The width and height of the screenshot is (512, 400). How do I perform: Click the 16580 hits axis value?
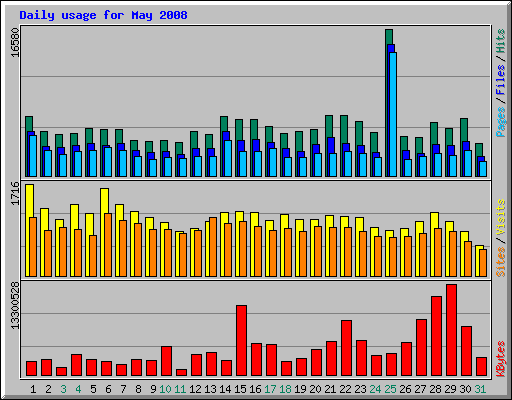click(x=15, y=42)
